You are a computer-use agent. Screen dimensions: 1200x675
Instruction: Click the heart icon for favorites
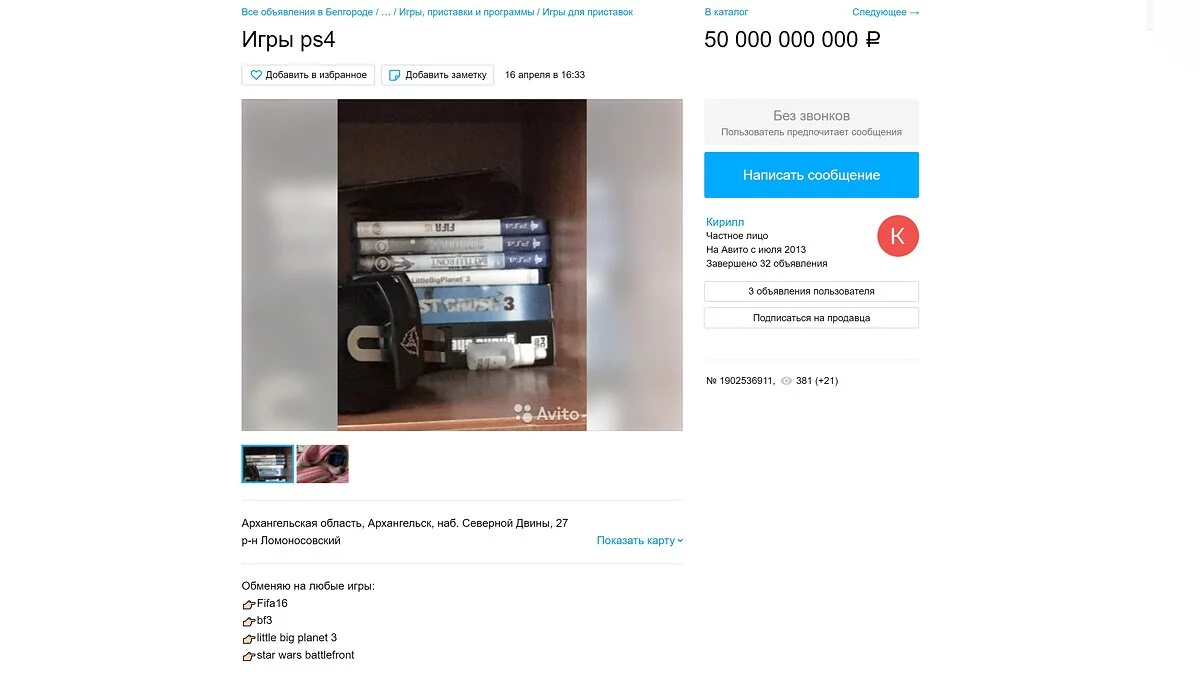point(256,75)
